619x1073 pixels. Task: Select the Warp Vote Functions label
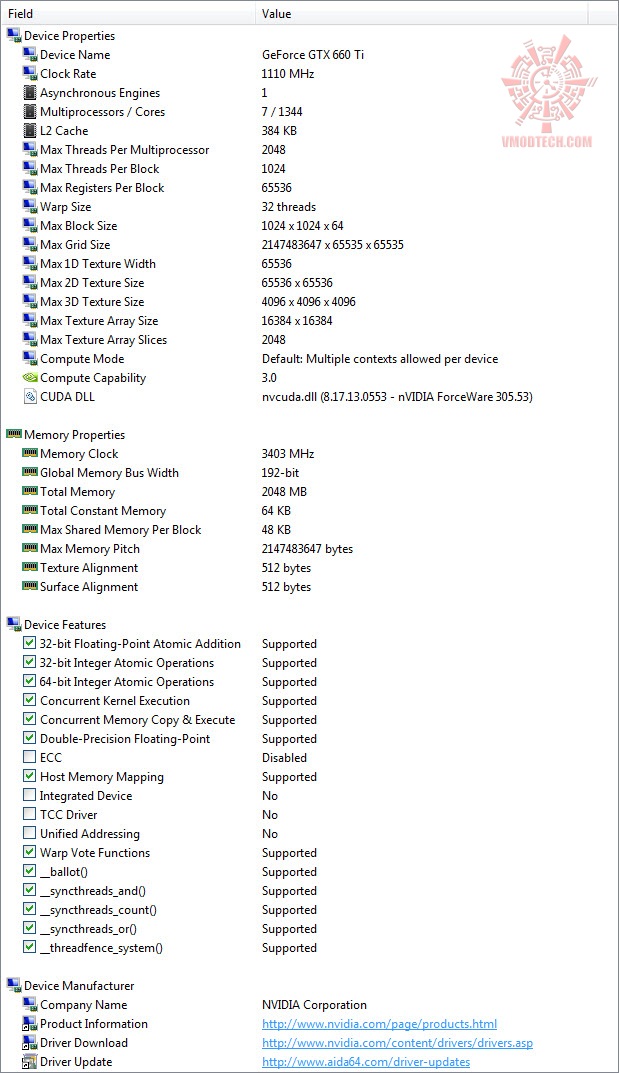coord(95,853)
